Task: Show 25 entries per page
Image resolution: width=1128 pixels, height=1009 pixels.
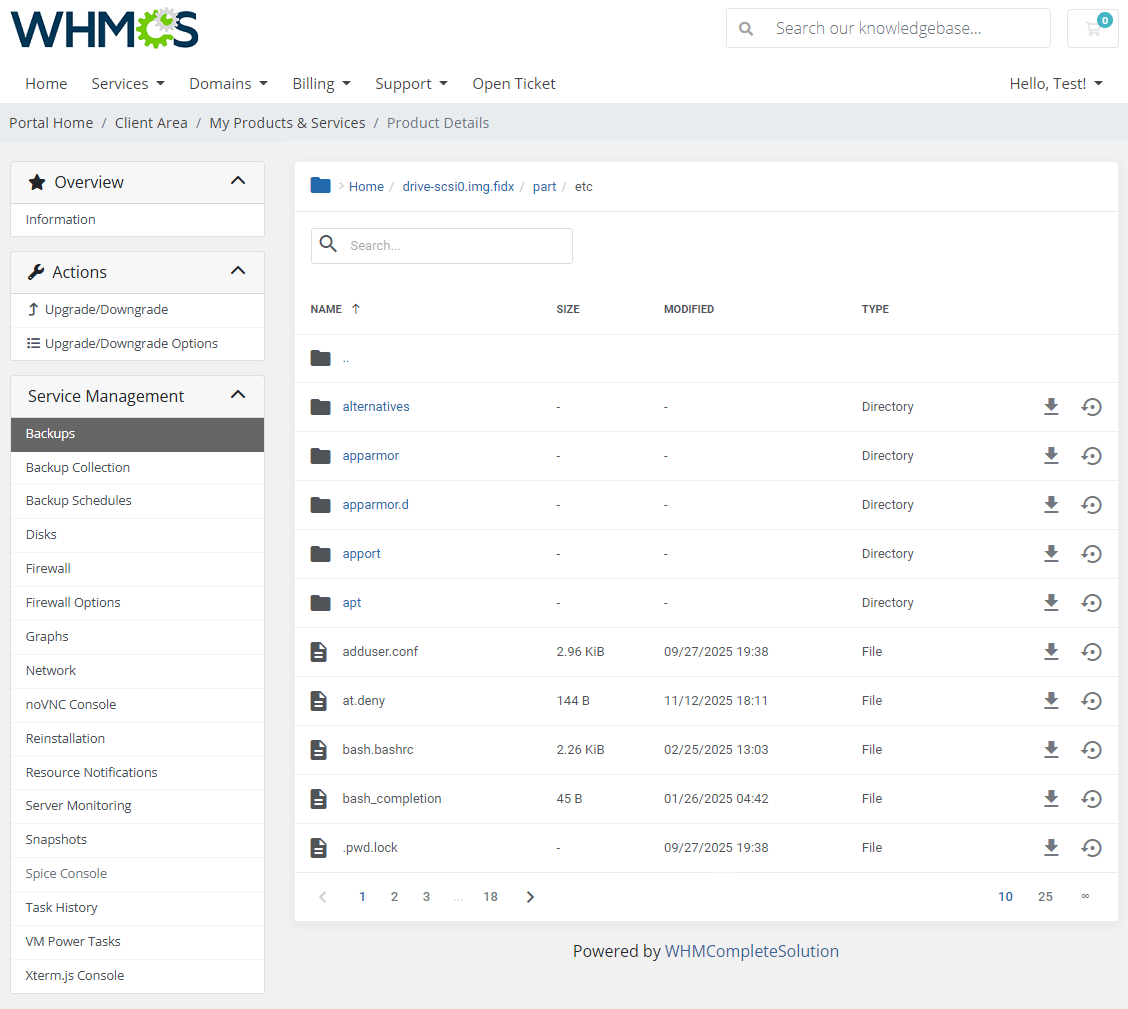Action: 1045,897
